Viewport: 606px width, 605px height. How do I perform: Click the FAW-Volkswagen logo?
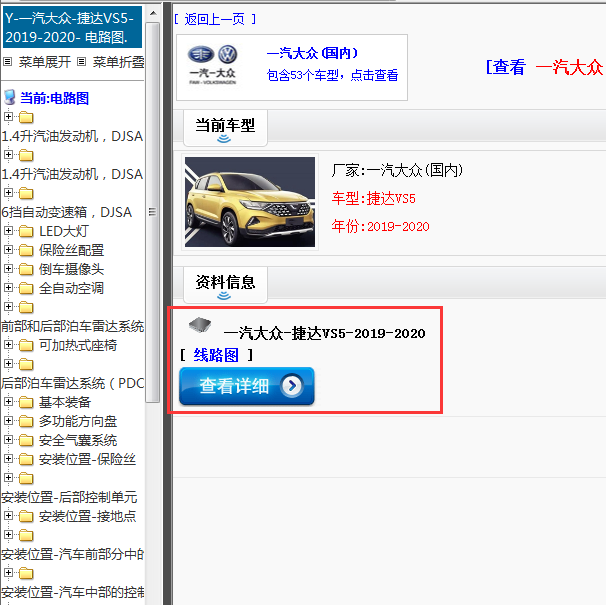click(x=212, y=65)
